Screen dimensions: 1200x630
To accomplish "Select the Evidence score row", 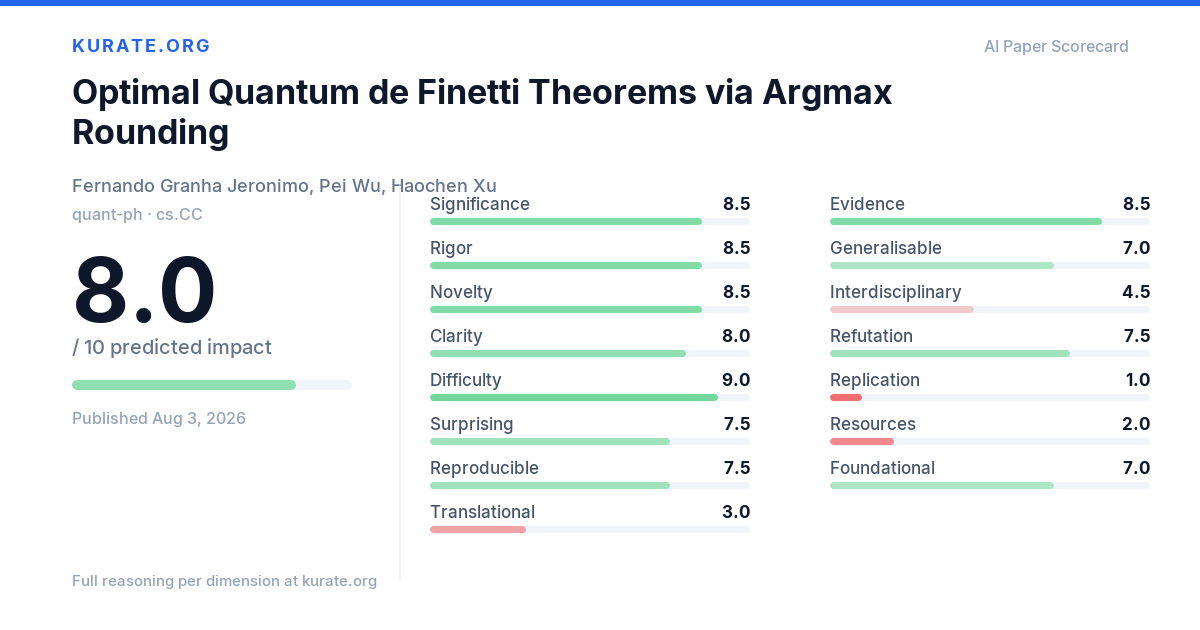I will click(990, 210).
